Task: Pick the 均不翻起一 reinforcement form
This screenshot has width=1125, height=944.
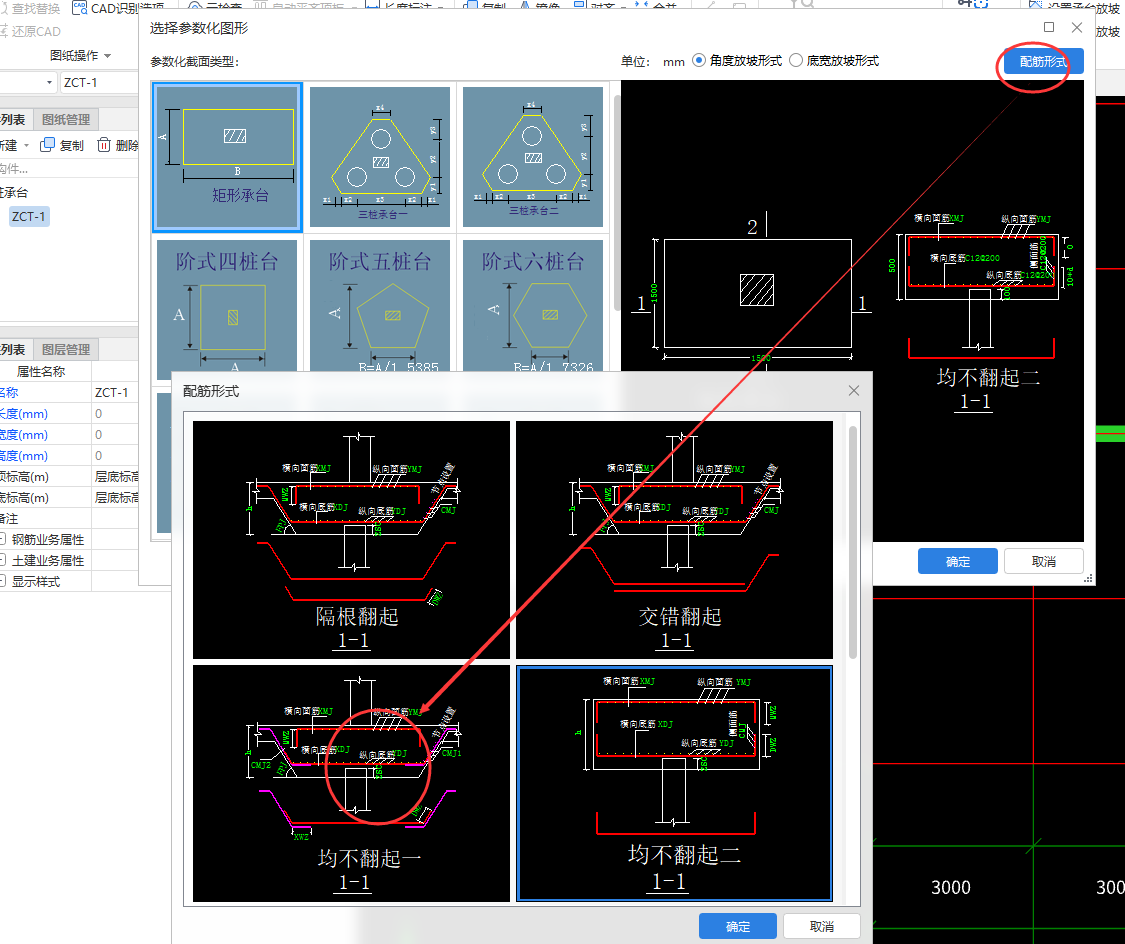Action: 352,783
